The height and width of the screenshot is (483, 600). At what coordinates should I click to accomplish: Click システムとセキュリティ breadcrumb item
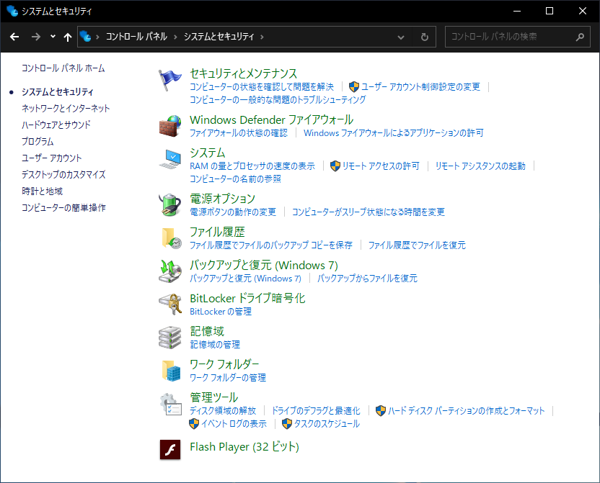tap(219, 37)
